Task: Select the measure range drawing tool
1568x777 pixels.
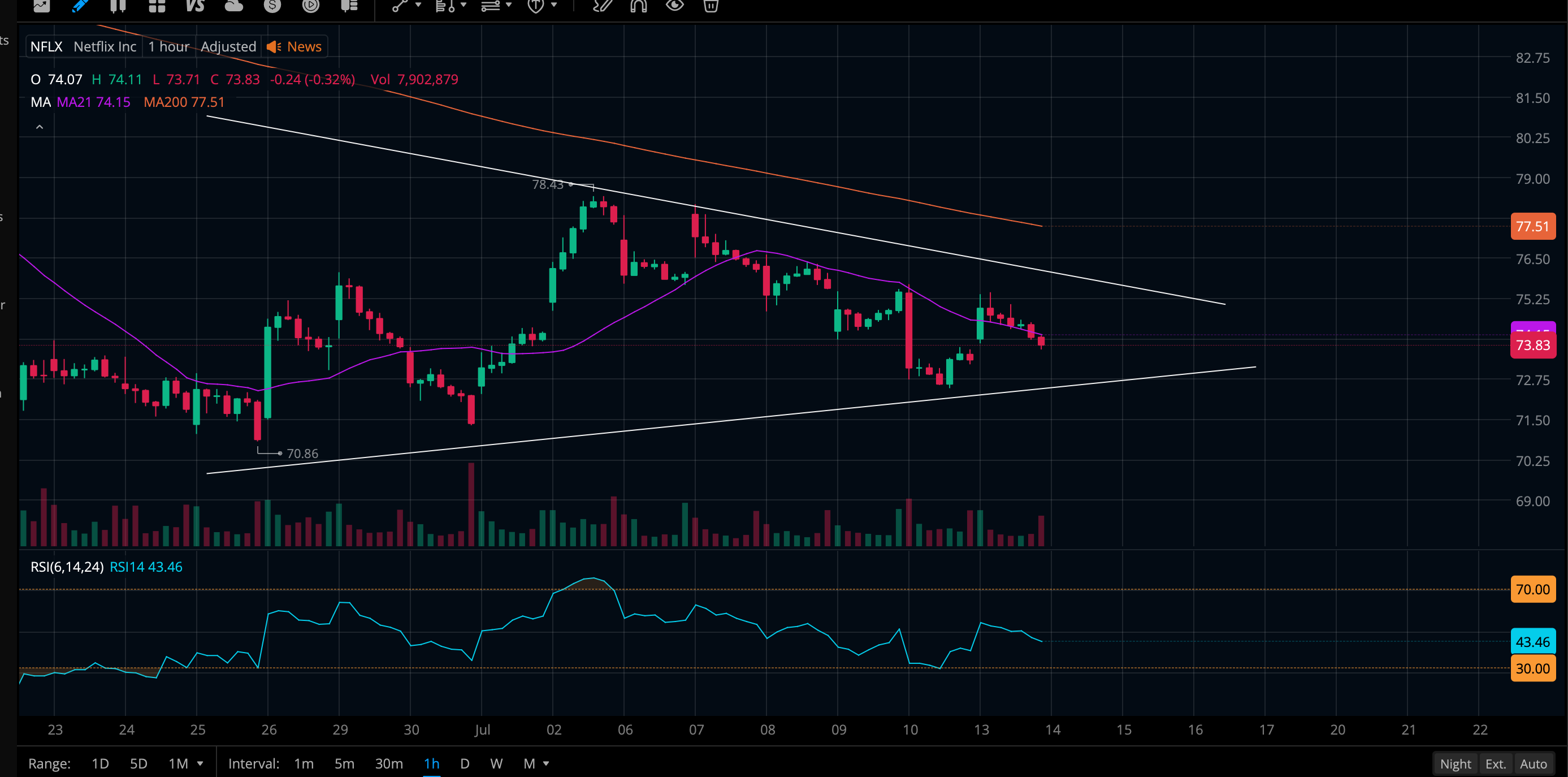Action: pyautogui.click(x=445, y=6)
